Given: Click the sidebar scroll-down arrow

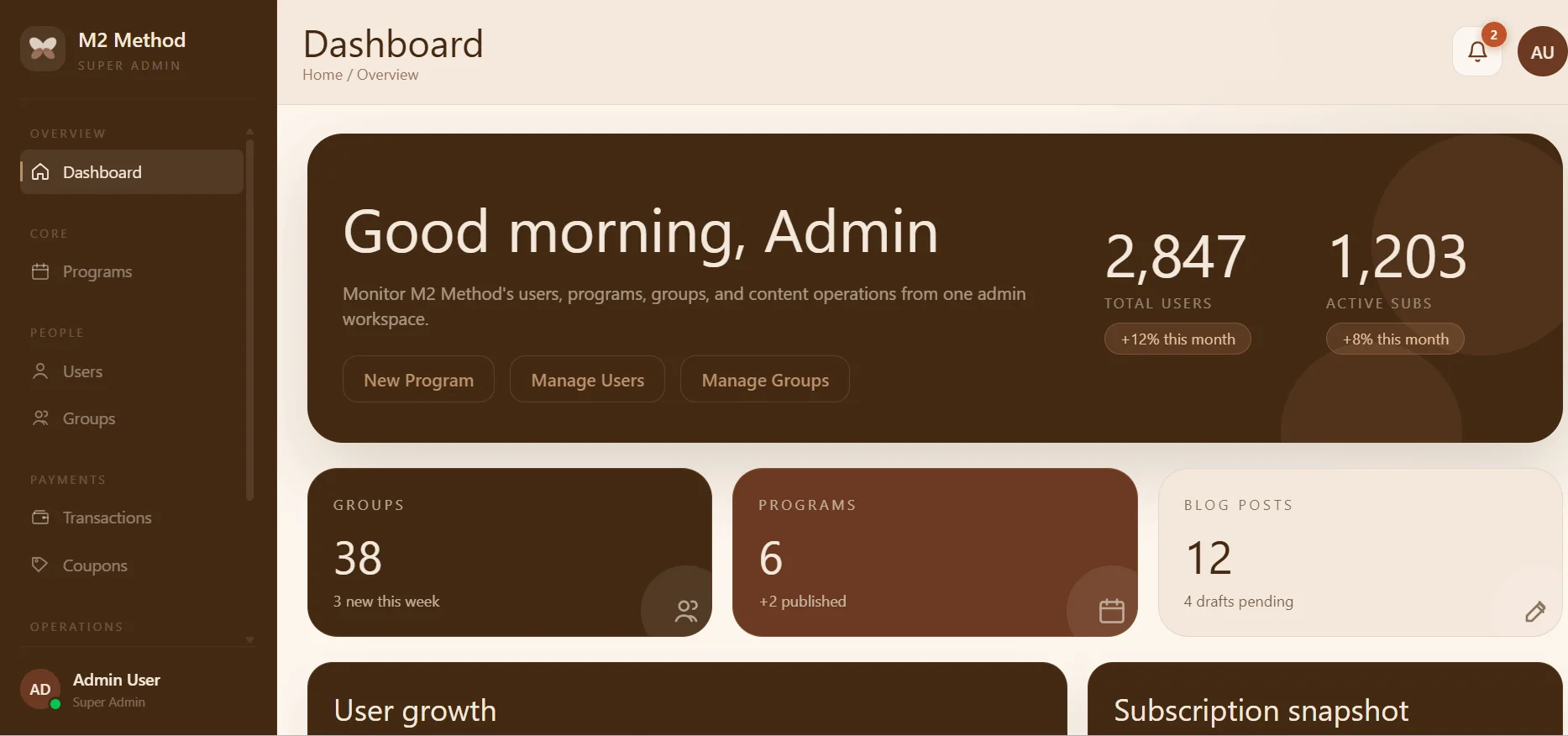Looking at the screenshot, I should click(x=249, y=639).
